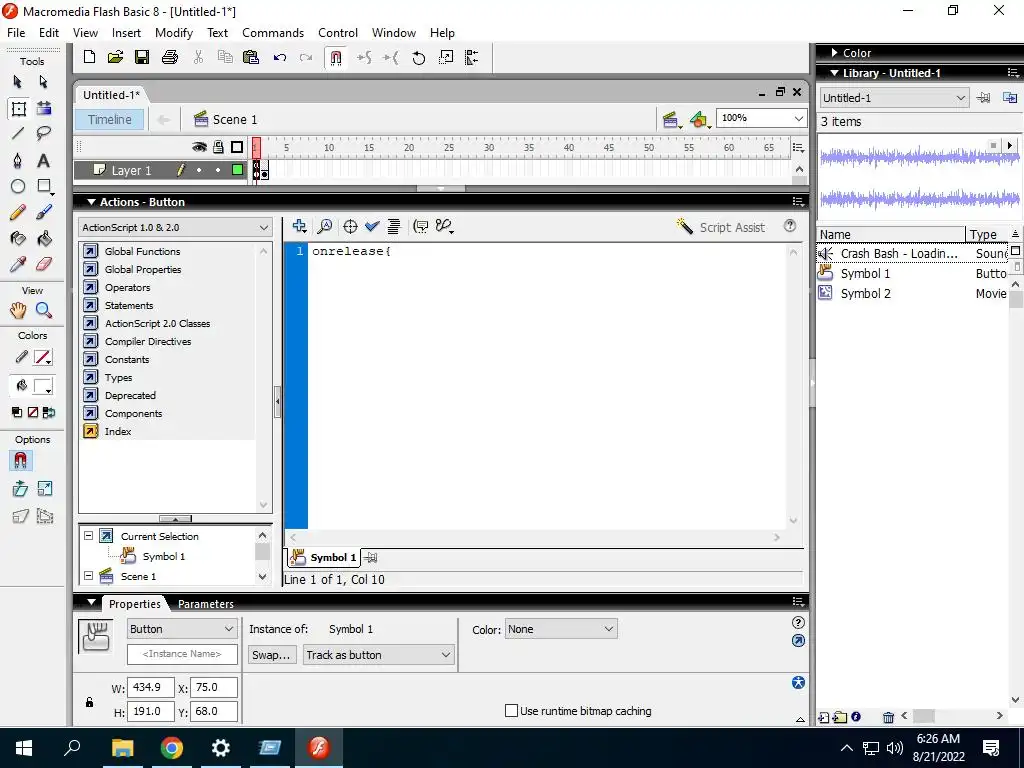Click the Check Syntax checkmark icon
The width and height of the screenshot is (1024, 768).
[x=372, y=226]
